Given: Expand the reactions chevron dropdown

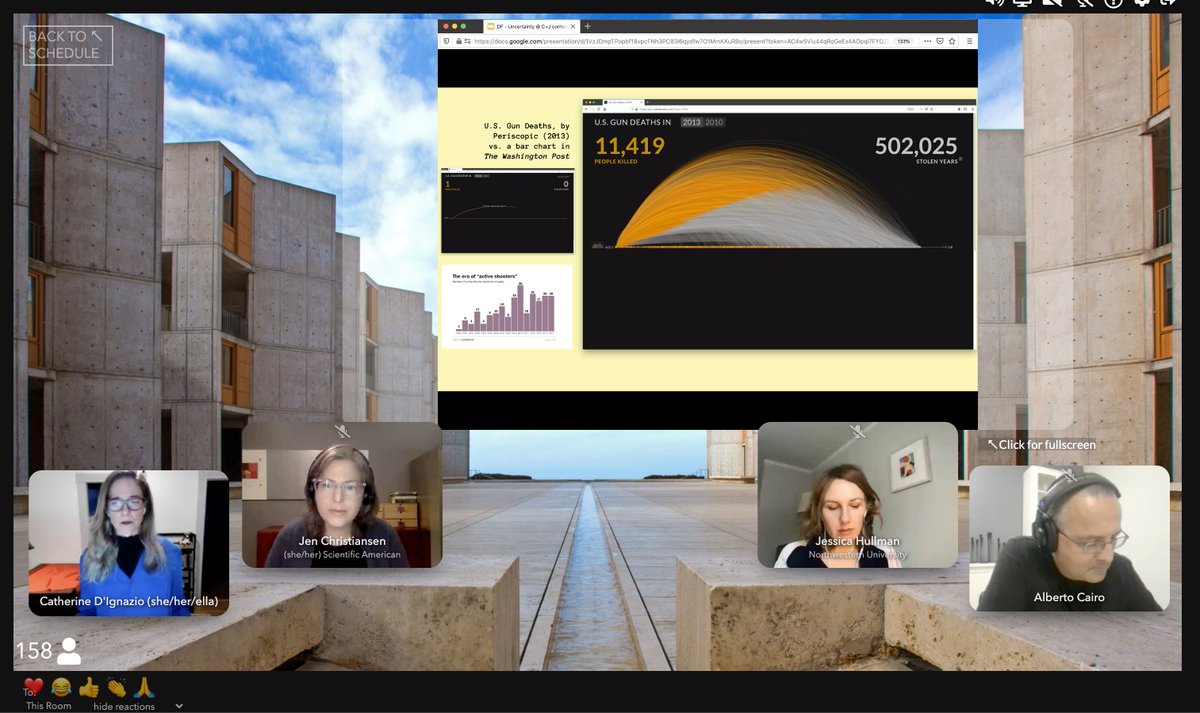Looking at the screenshot, I should 179,706.
